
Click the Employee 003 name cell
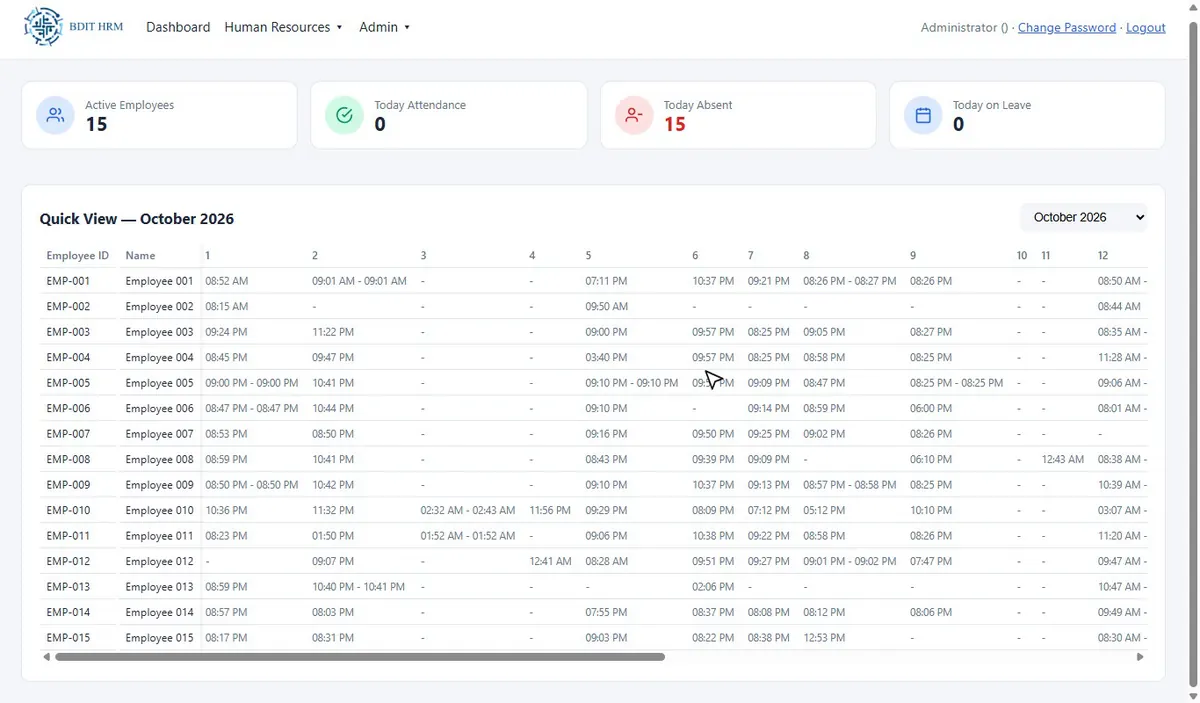coord(160,332)
